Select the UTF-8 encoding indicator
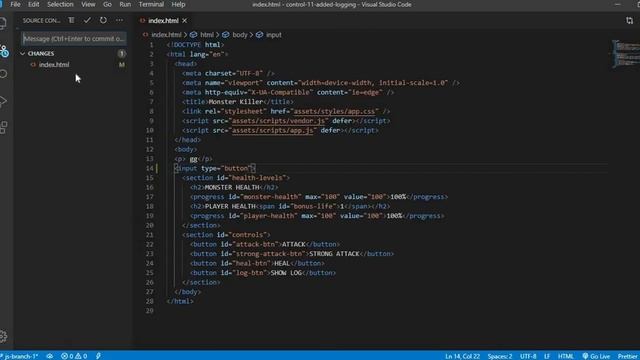 [528, 356]
